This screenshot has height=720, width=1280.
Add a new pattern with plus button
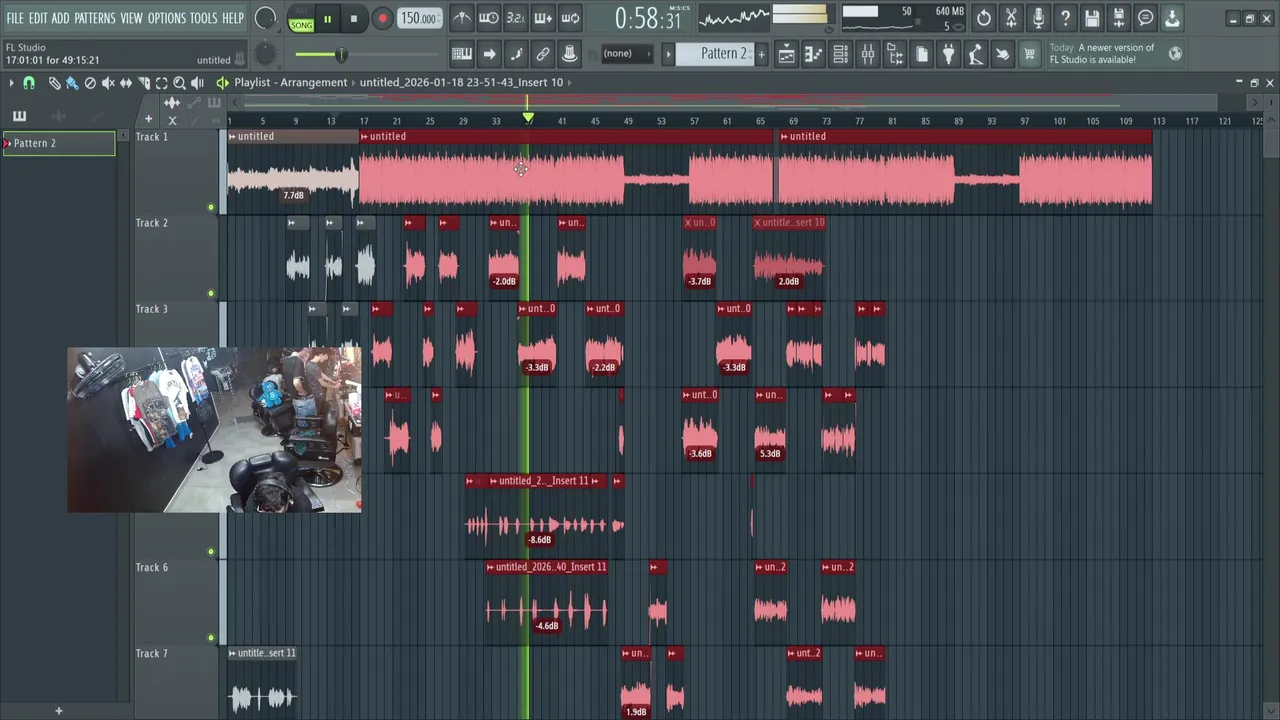[761, 54]
